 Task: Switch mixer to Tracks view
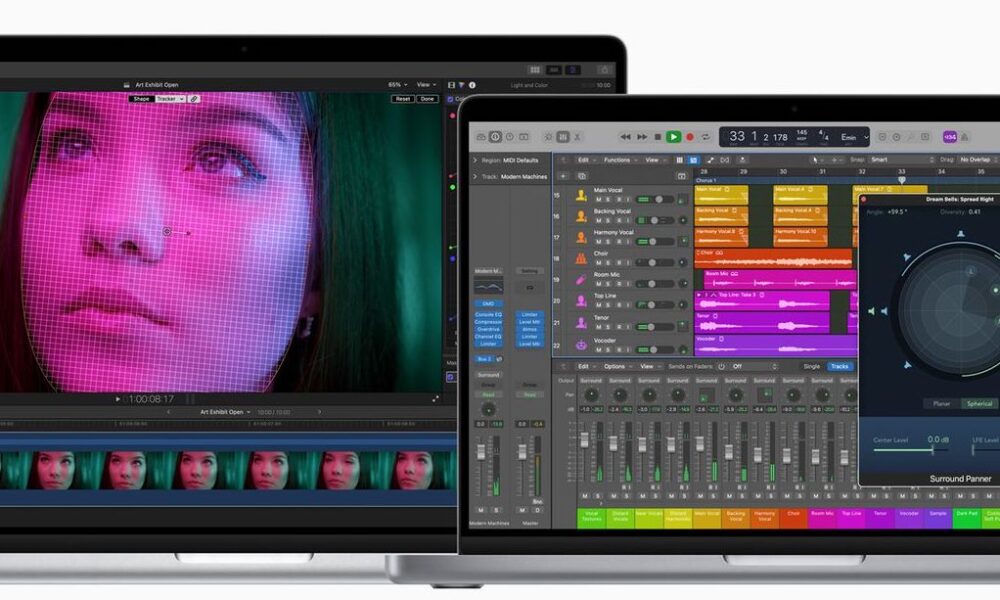(x=840, y=367)
